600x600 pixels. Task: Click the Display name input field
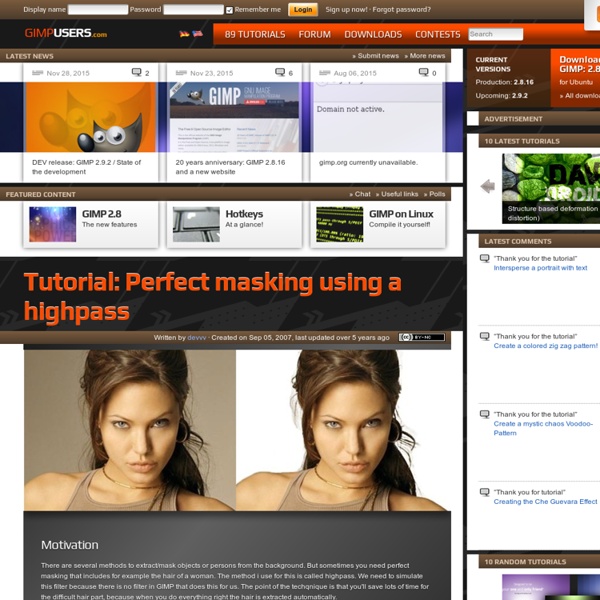(98, 10)
